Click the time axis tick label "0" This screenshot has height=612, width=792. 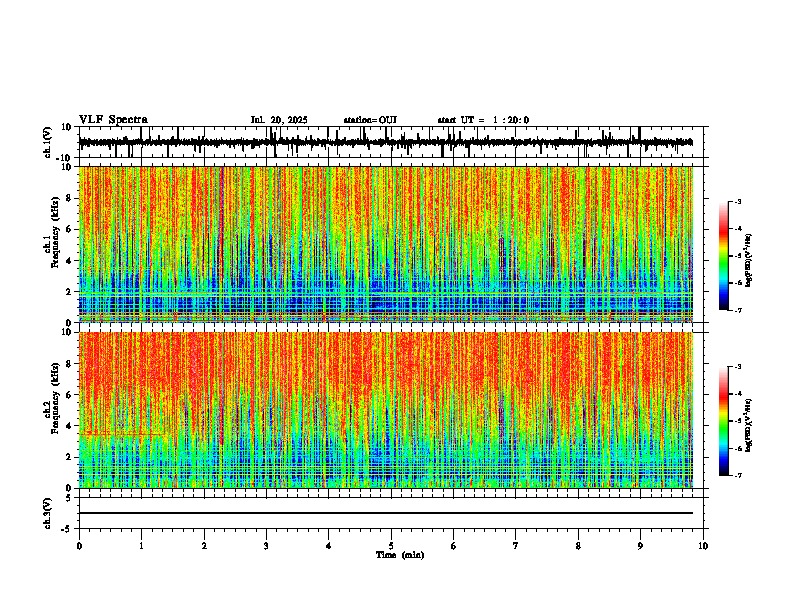click(79, 546)
